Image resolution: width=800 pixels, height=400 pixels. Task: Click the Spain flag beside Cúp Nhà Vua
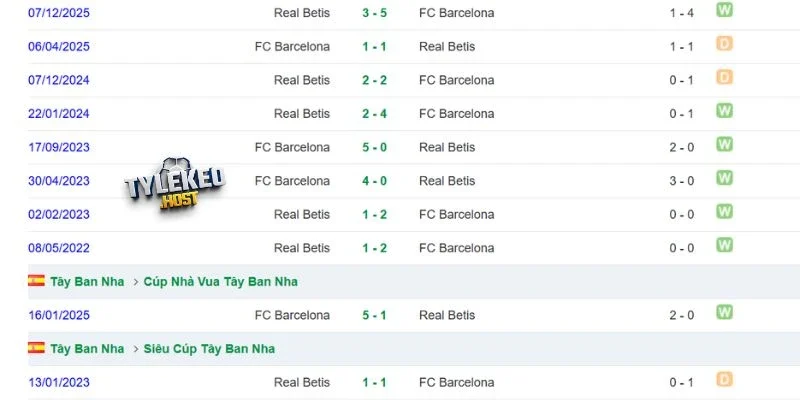(x=36, y=281)
